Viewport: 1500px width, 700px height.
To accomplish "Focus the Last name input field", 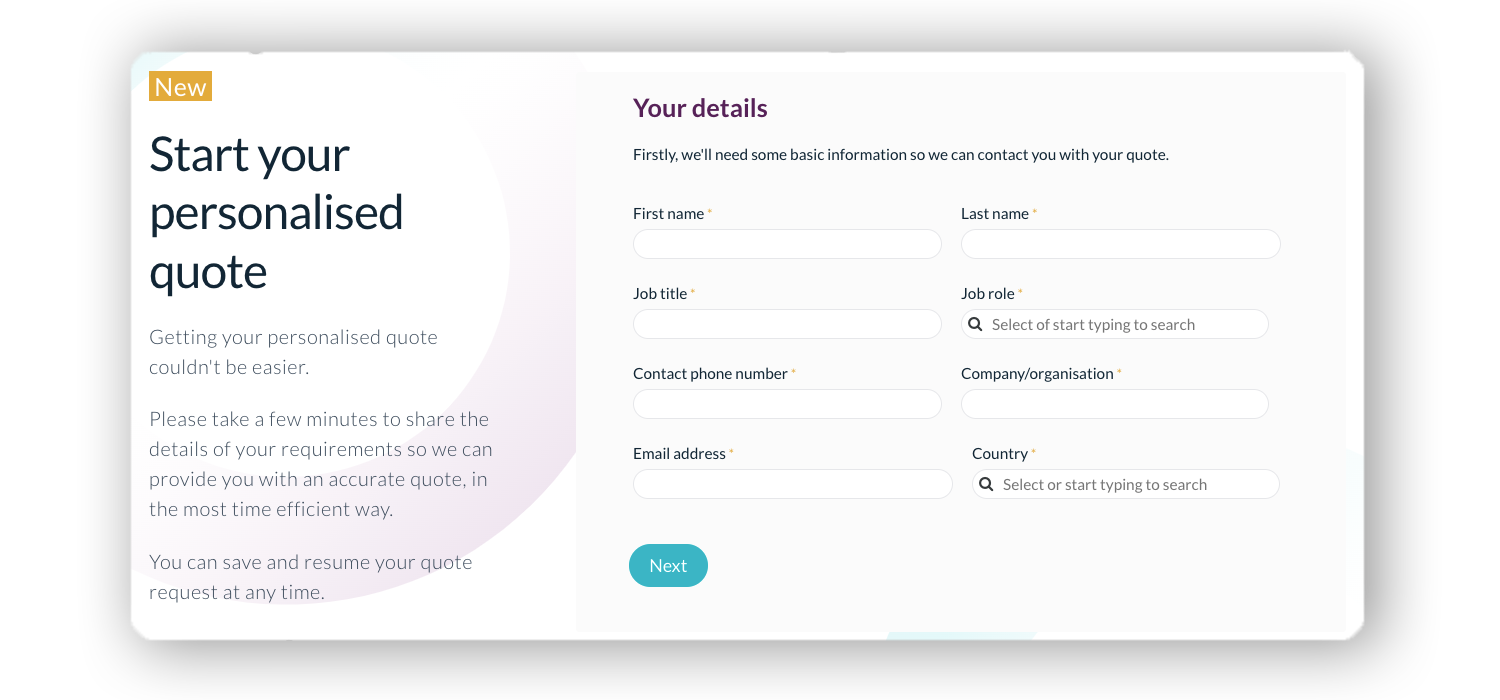I will pyautogui.click(x=1120, y=244).
